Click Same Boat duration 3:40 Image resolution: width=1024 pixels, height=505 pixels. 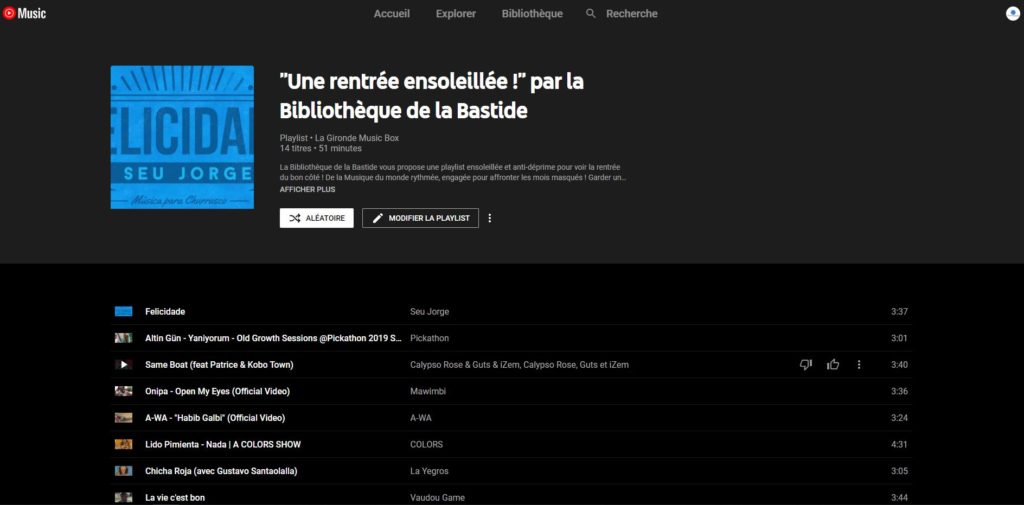(899, 365)
